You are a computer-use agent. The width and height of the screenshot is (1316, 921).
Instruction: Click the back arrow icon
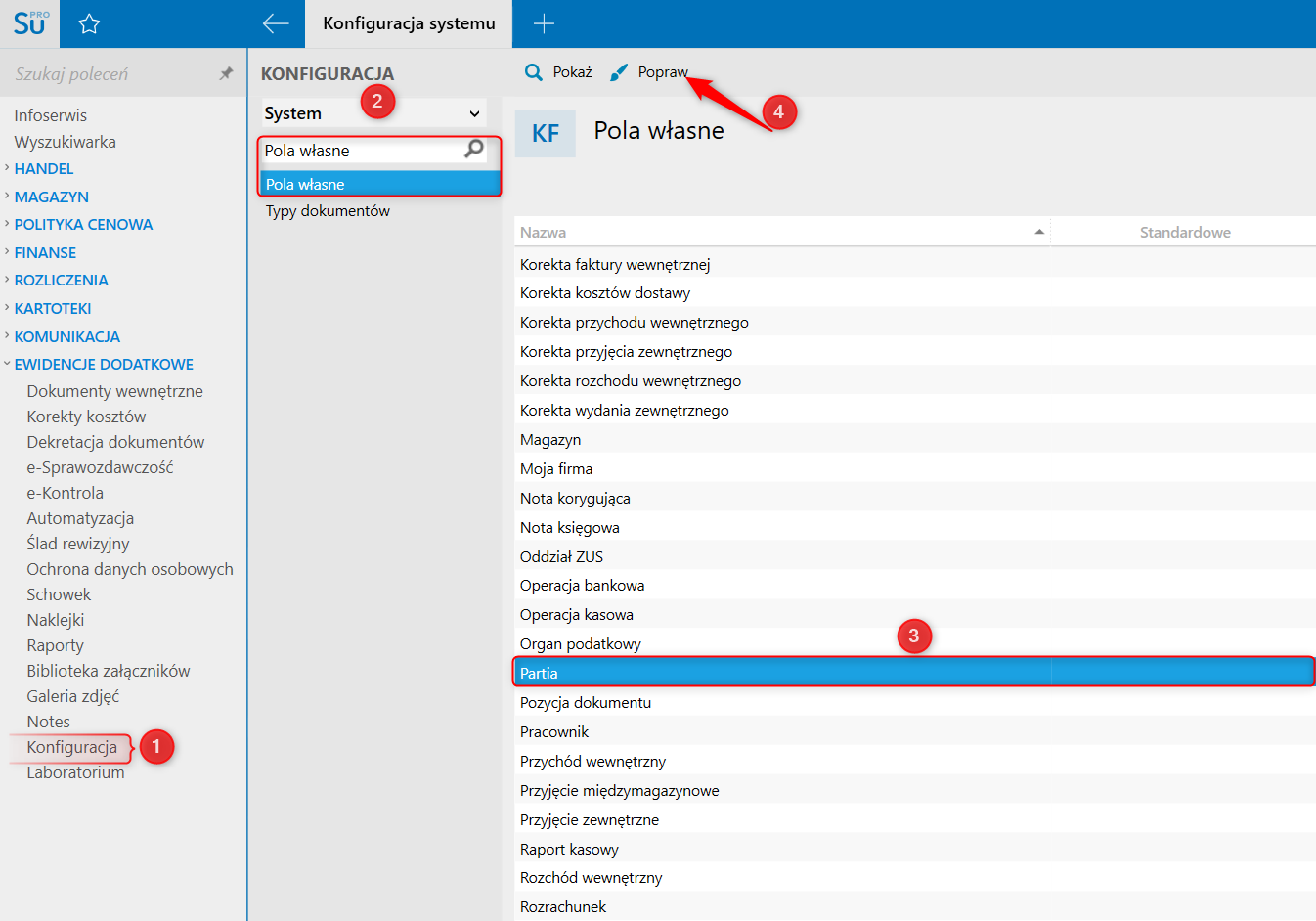point(276,23)
